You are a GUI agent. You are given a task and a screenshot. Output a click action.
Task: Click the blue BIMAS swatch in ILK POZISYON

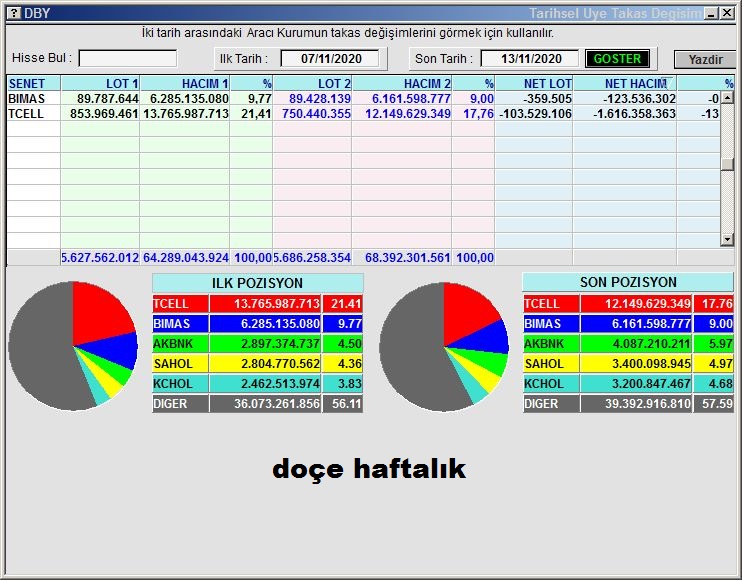click(180, 324)
